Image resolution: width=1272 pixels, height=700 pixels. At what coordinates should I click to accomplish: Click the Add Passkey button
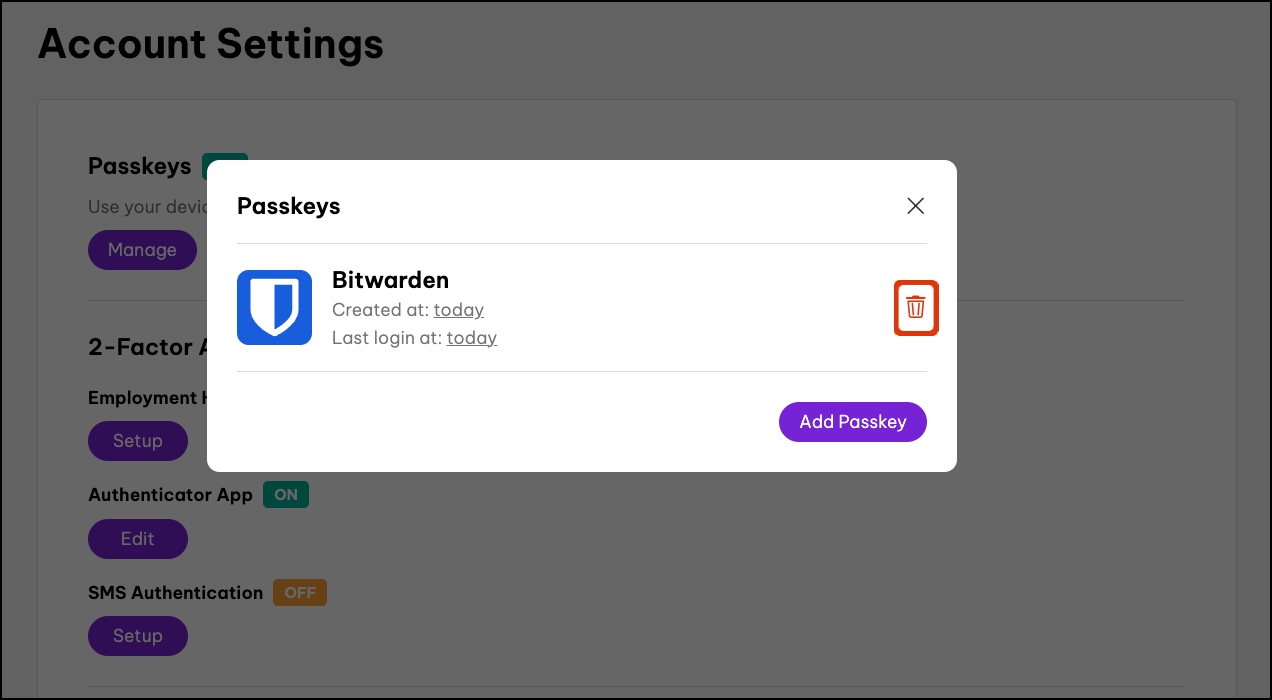click(x=852, y=422)
